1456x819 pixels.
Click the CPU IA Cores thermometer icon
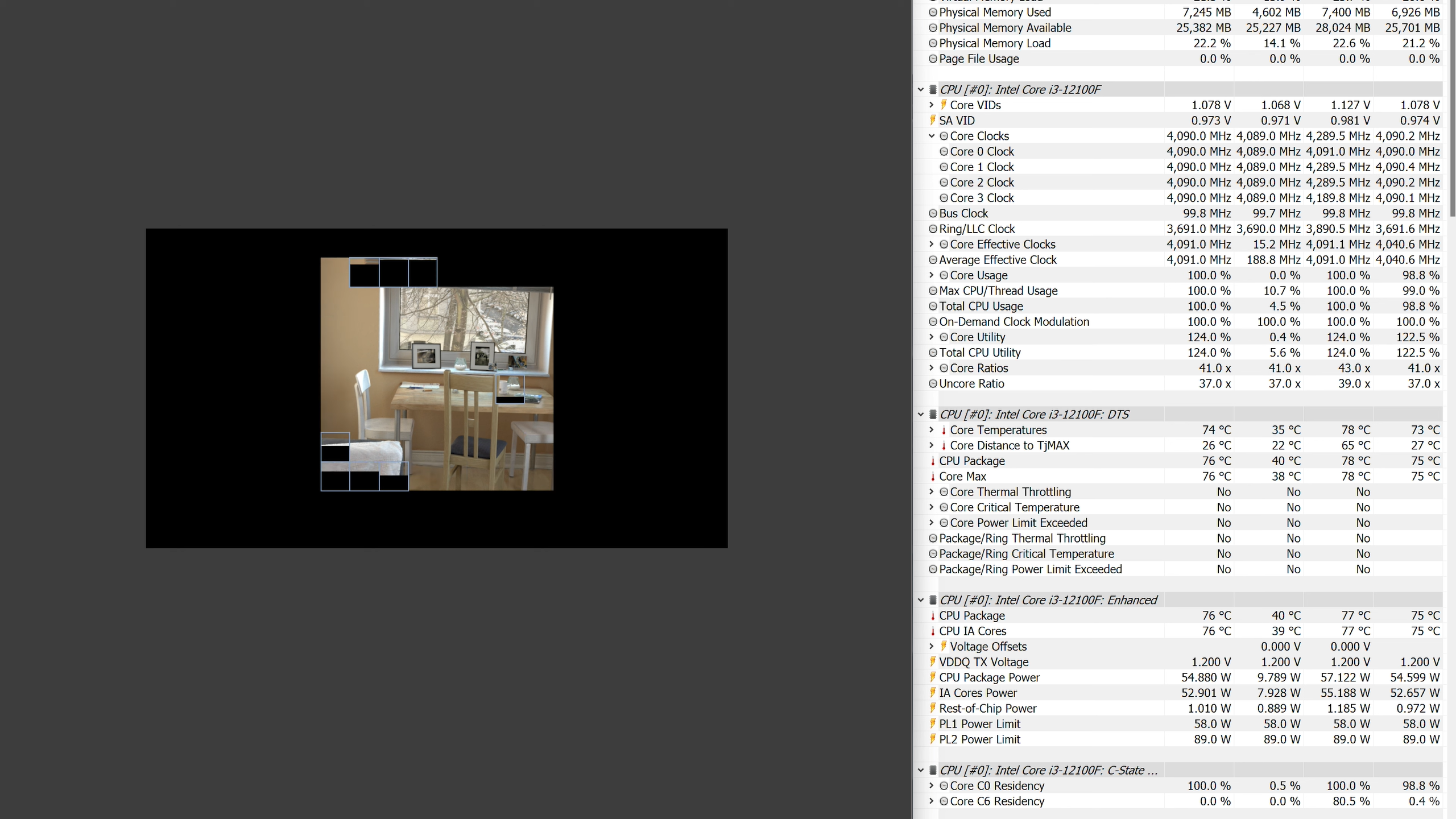coord(933,631)
